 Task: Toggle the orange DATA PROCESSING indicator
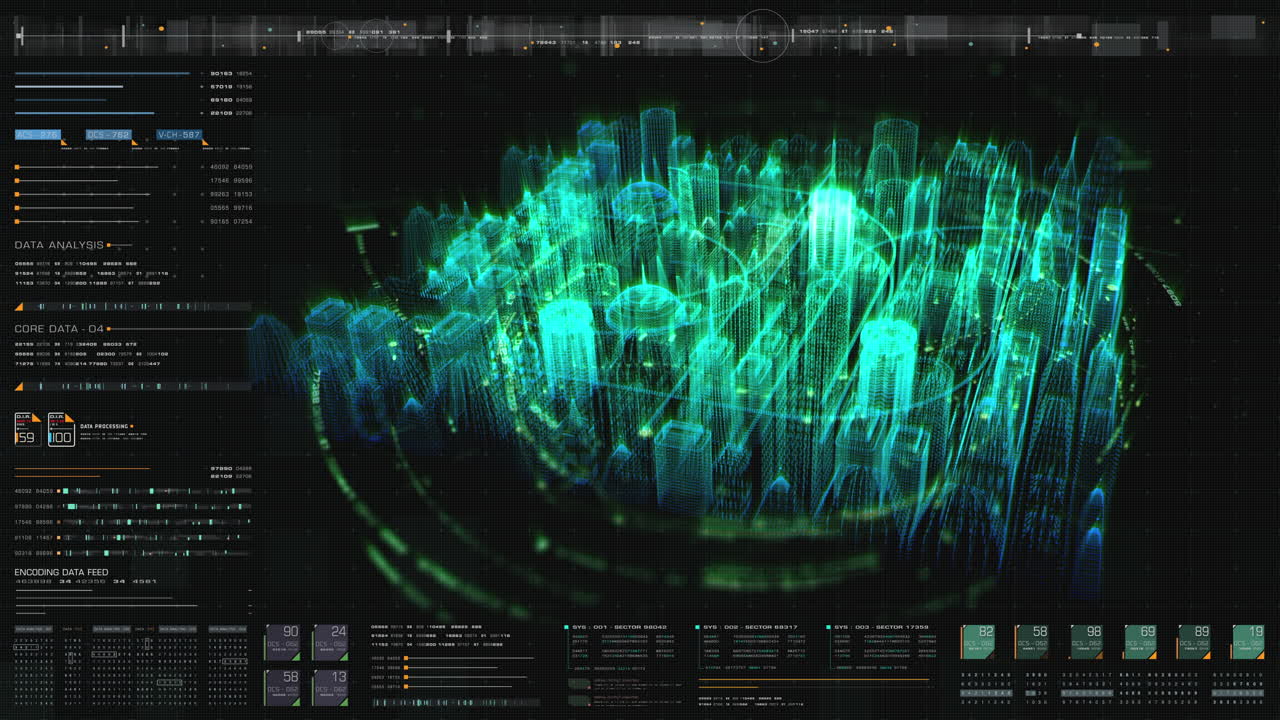coord(131,426)
